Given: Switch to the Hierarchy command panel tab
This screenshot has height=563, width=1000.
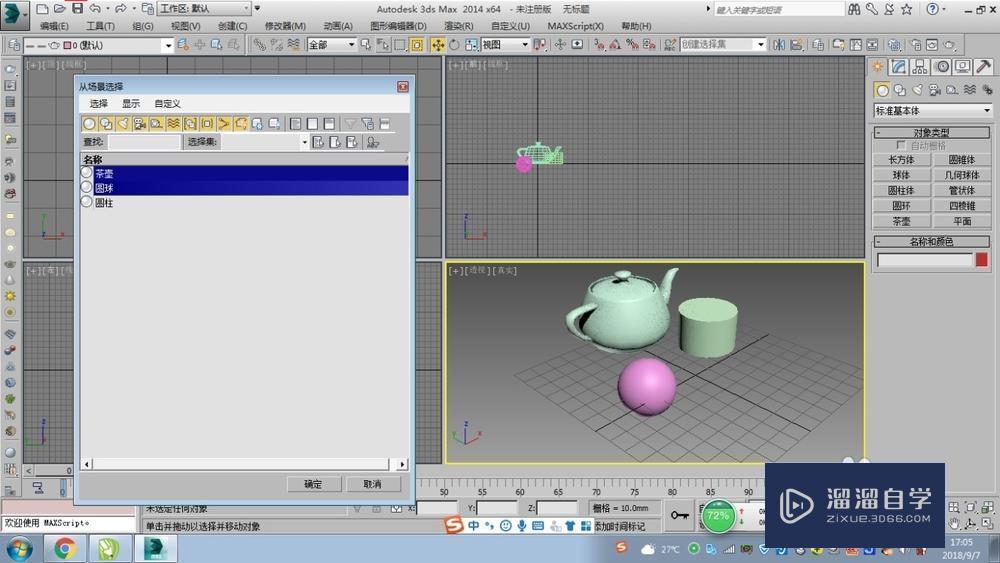Looking at the screenshot, I should (x=920, y=67).
